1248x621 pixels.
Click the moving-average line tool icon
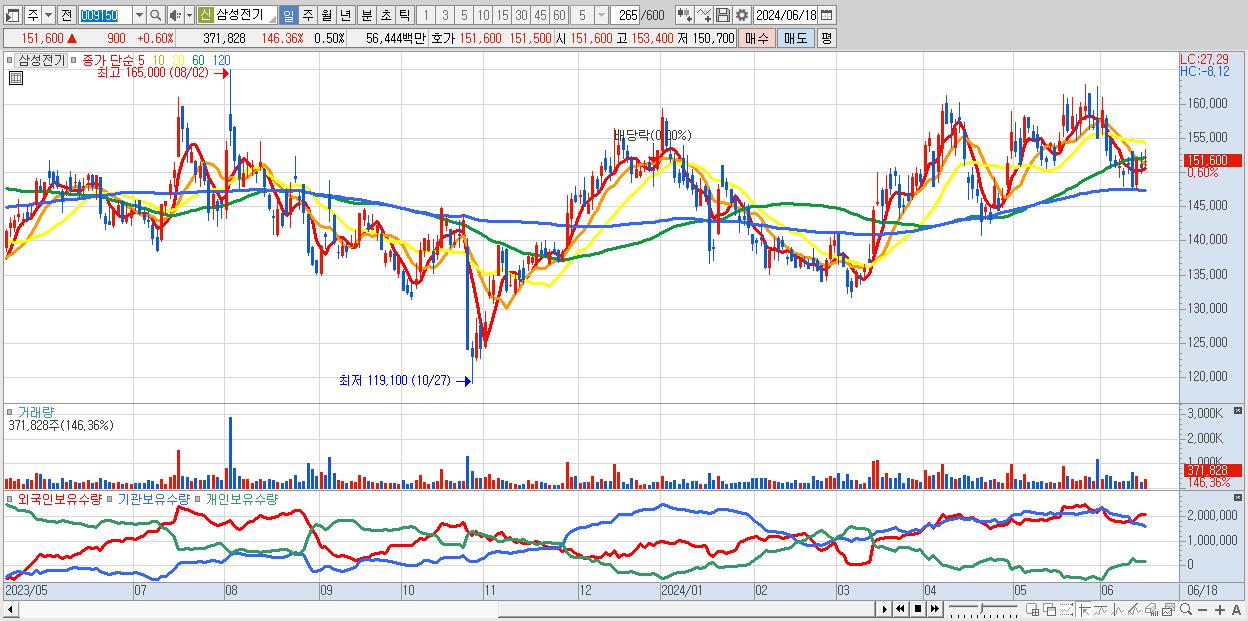(1101, 609)
